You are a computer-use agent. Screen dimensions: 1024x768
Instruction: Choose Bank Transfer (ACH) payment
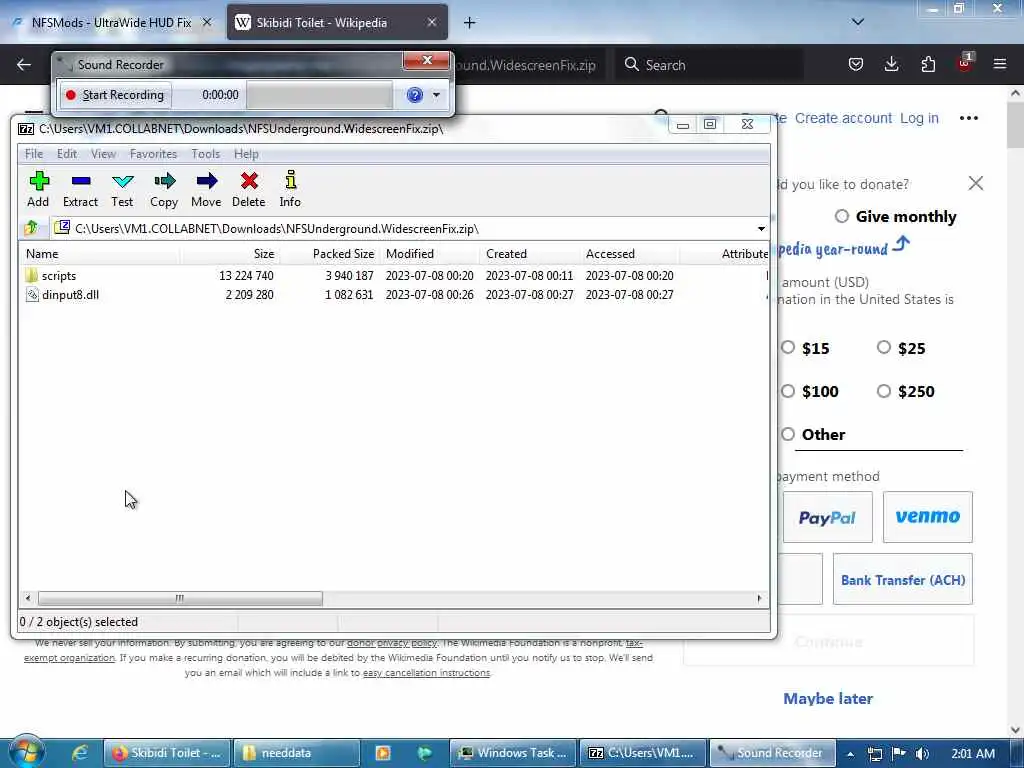pyautogui.click(x=903, y=579)
